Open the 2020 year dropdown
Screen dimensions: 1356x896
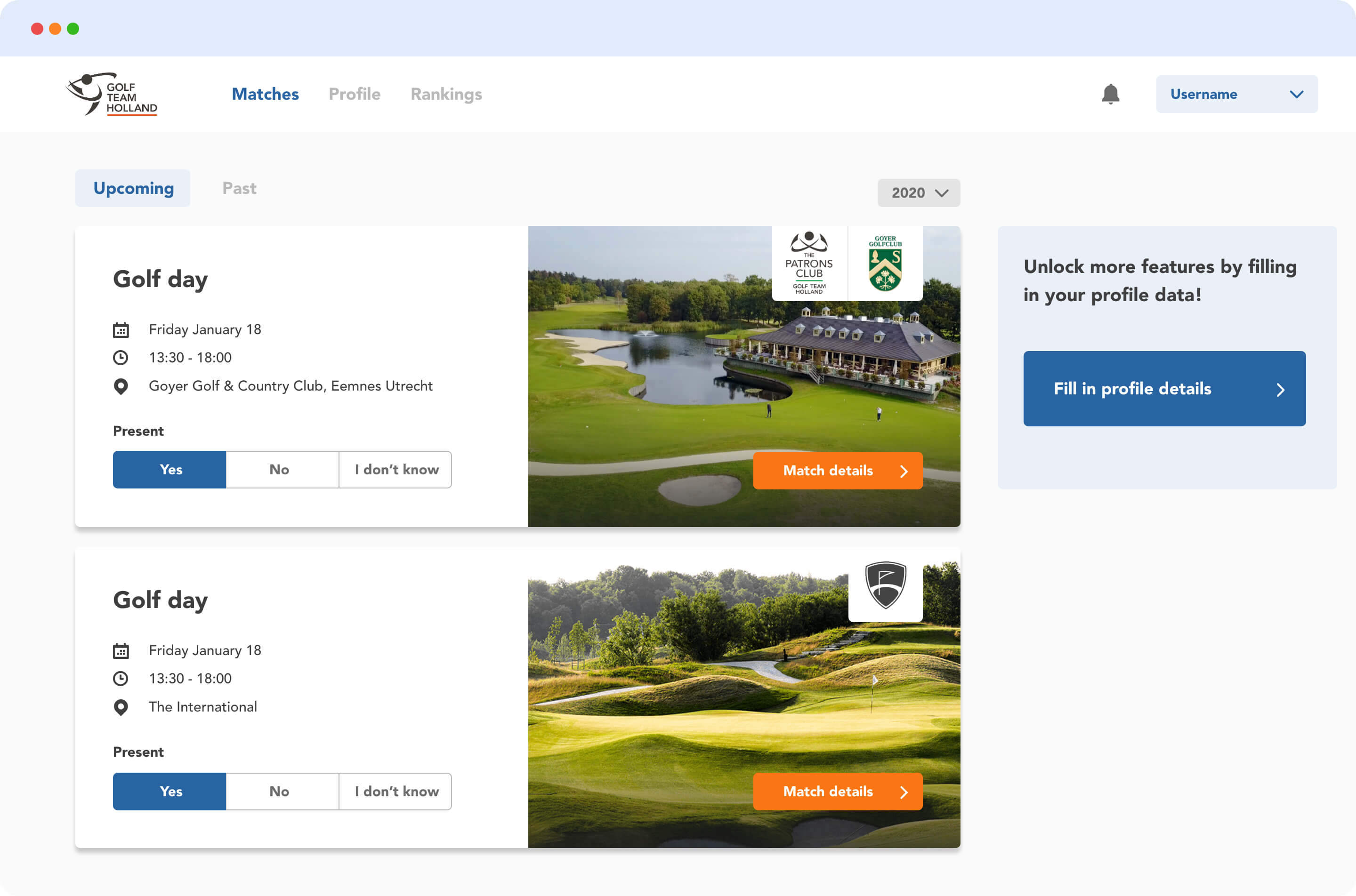[x=919, y=192]
